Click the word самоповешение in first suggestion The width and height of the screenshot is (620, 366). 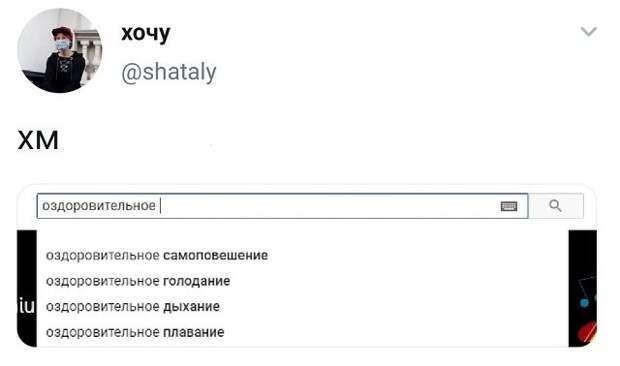click(x=215, y=255)
